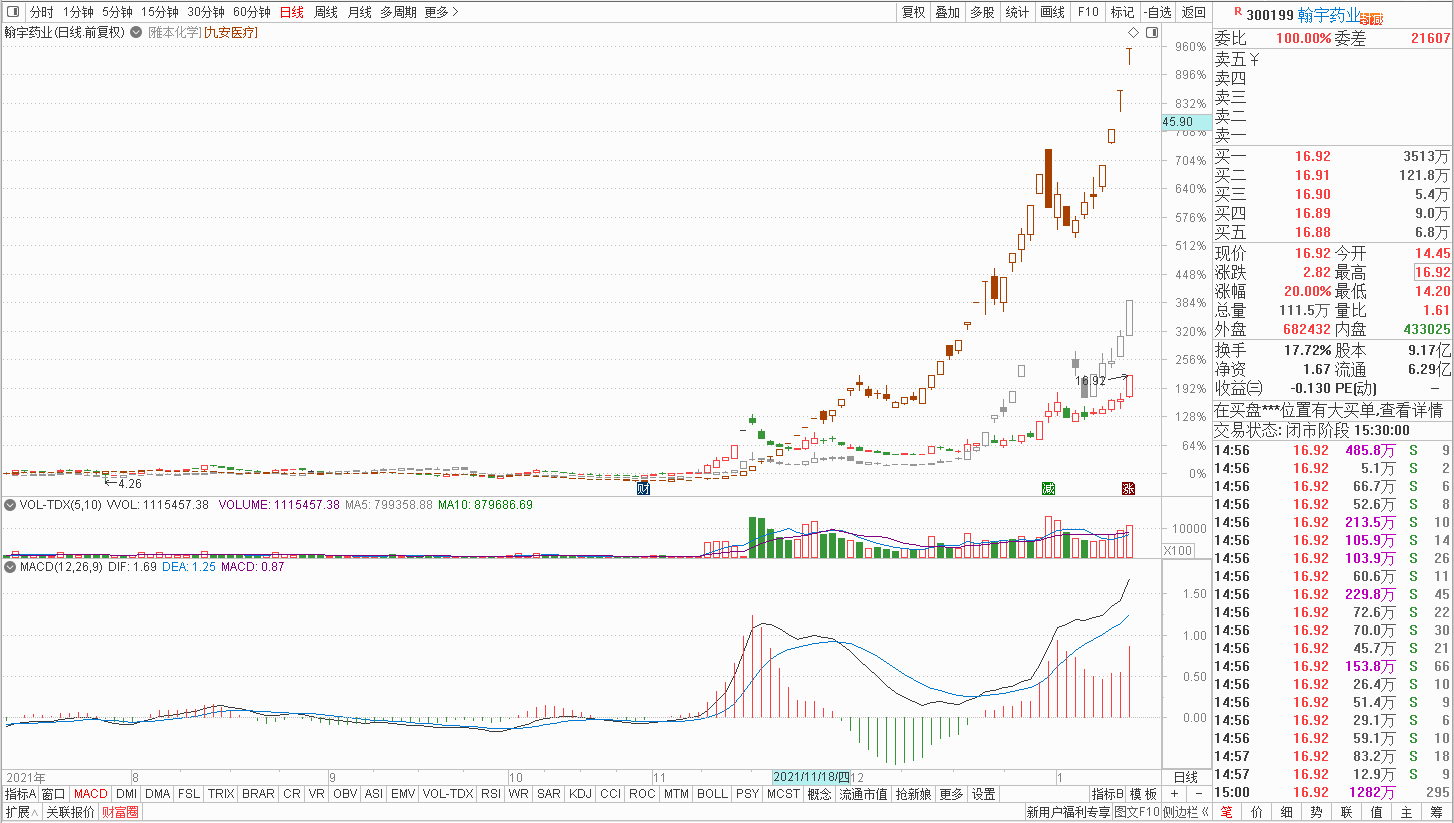Viewport: 1454px width, 823px height.
Task: Select the BRAR indicator tab
Action: [258, 794]
